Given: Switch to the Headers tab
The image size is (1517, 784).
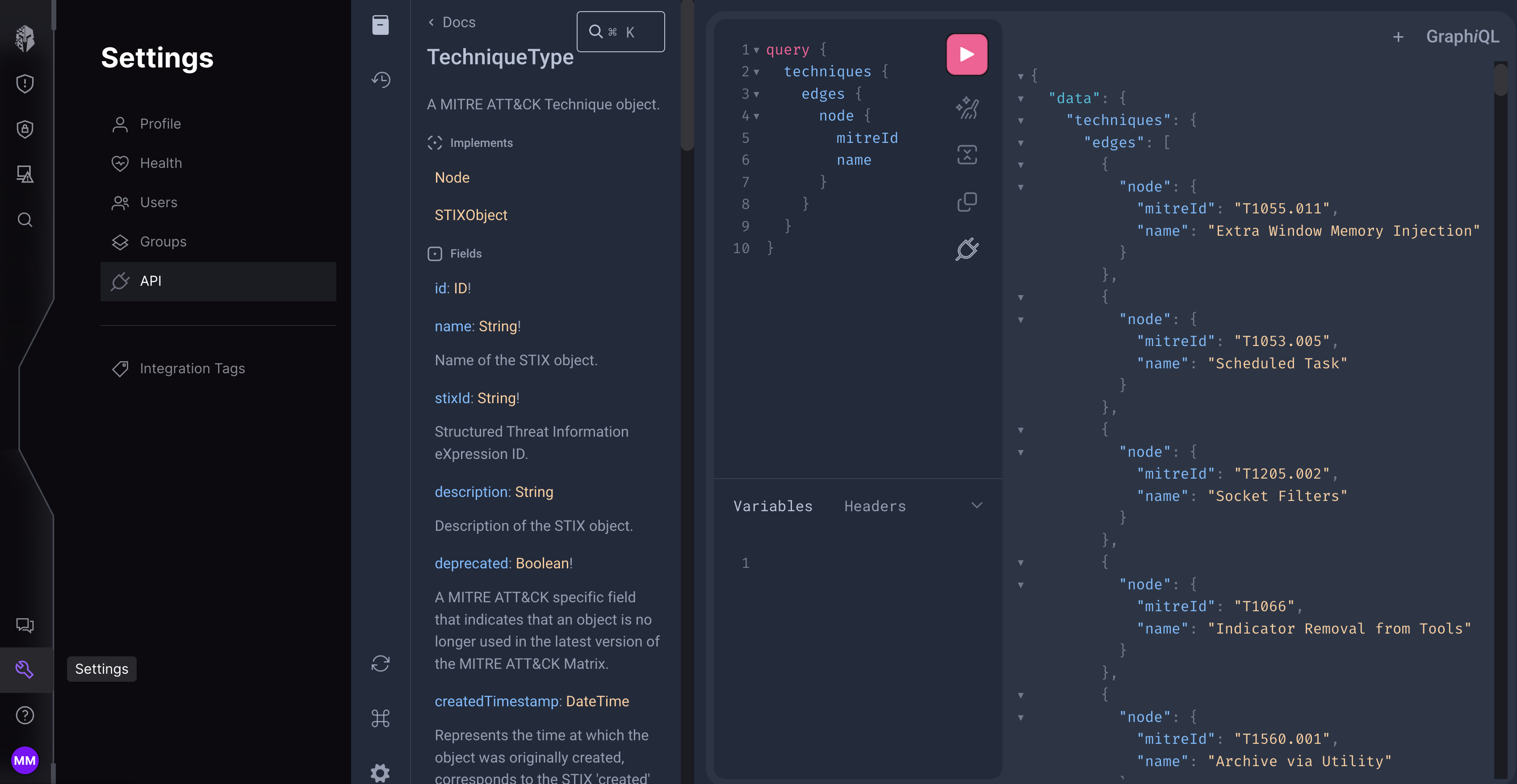Looking at the screenshot, I should pos(875,506).
